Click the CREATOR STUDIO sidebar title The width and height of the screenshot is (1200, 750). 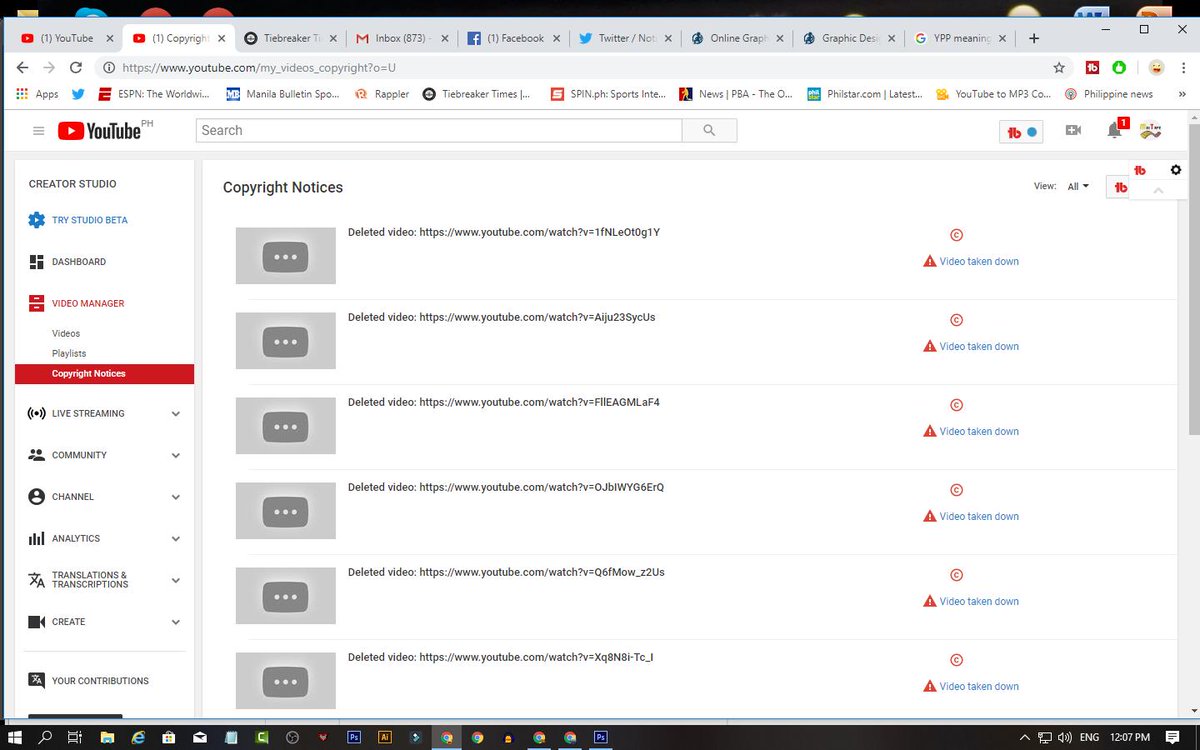tap(73, 184)
